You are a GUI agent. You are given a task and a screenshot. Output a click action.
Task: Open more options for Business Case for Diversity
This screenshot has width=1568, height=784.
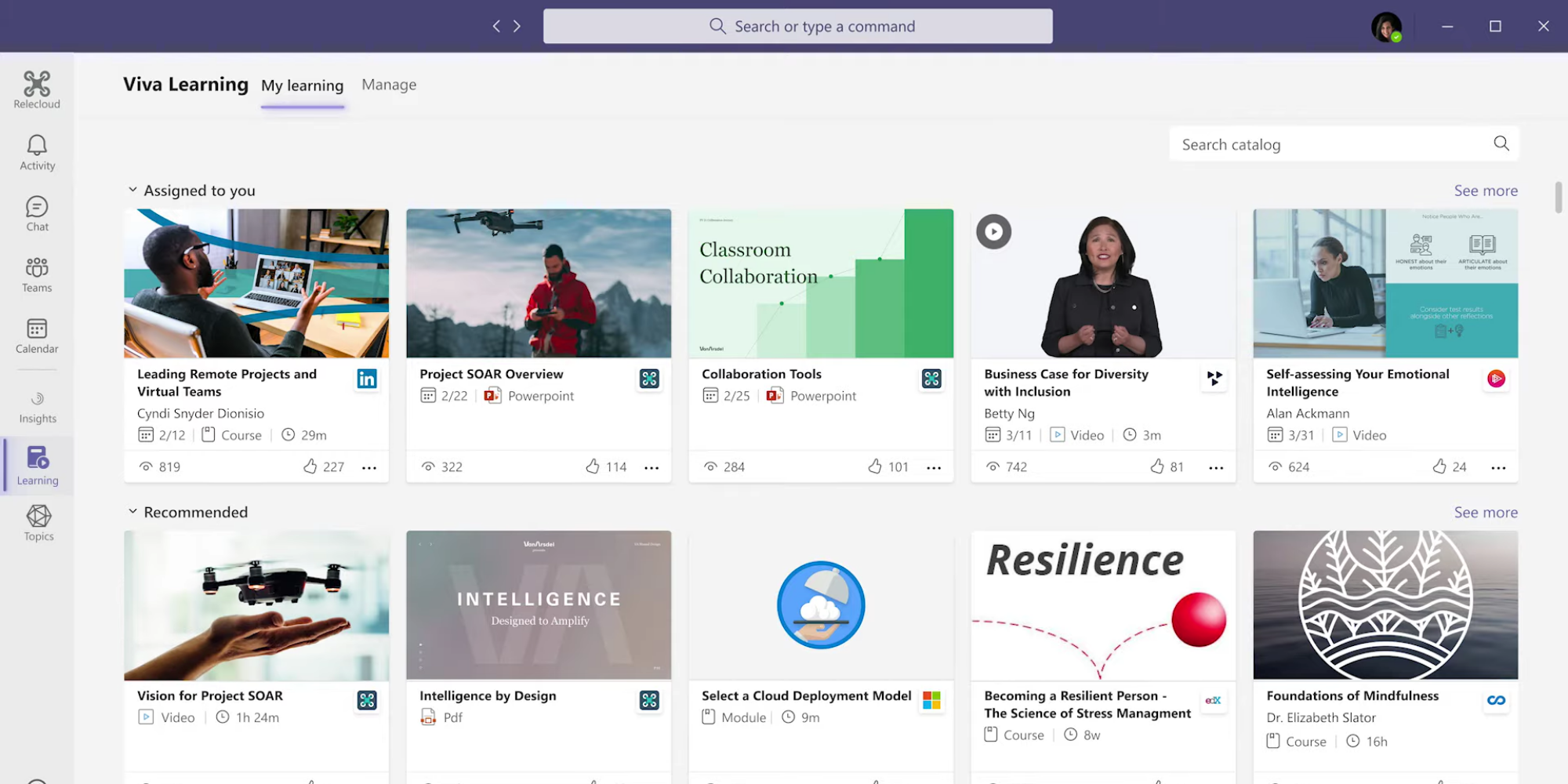coord(1216,467)
